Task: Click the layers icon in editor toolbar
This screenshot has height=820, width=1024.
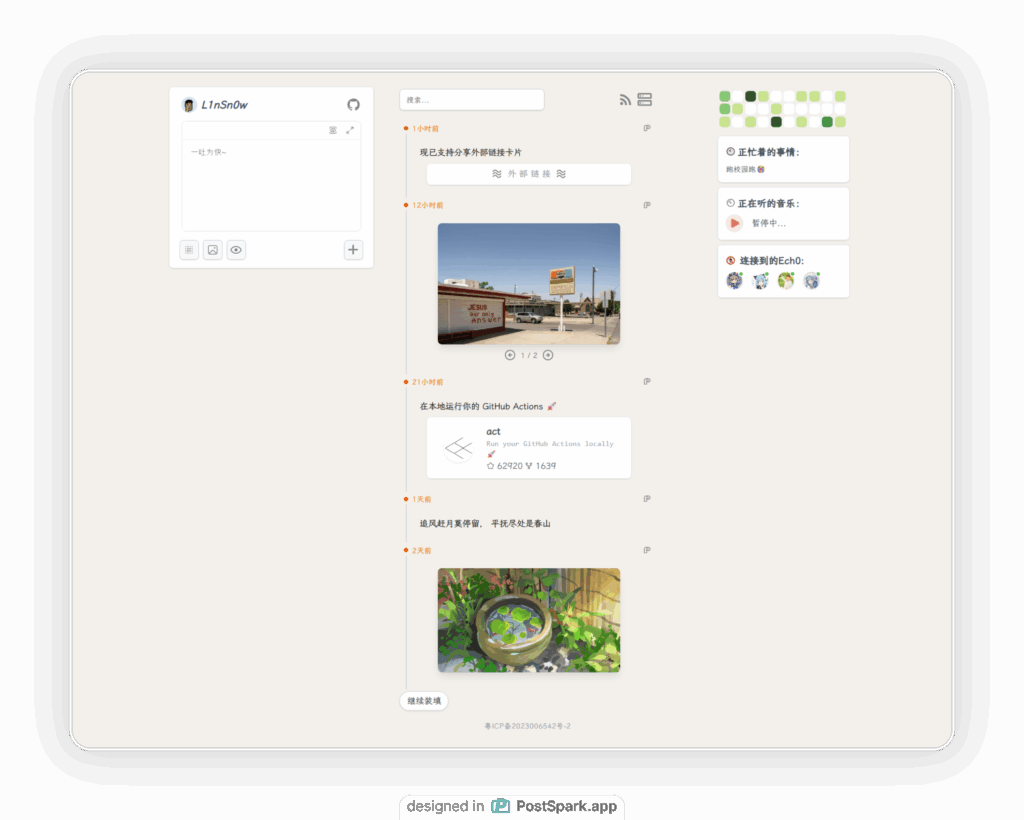Action: coord(333,130)
